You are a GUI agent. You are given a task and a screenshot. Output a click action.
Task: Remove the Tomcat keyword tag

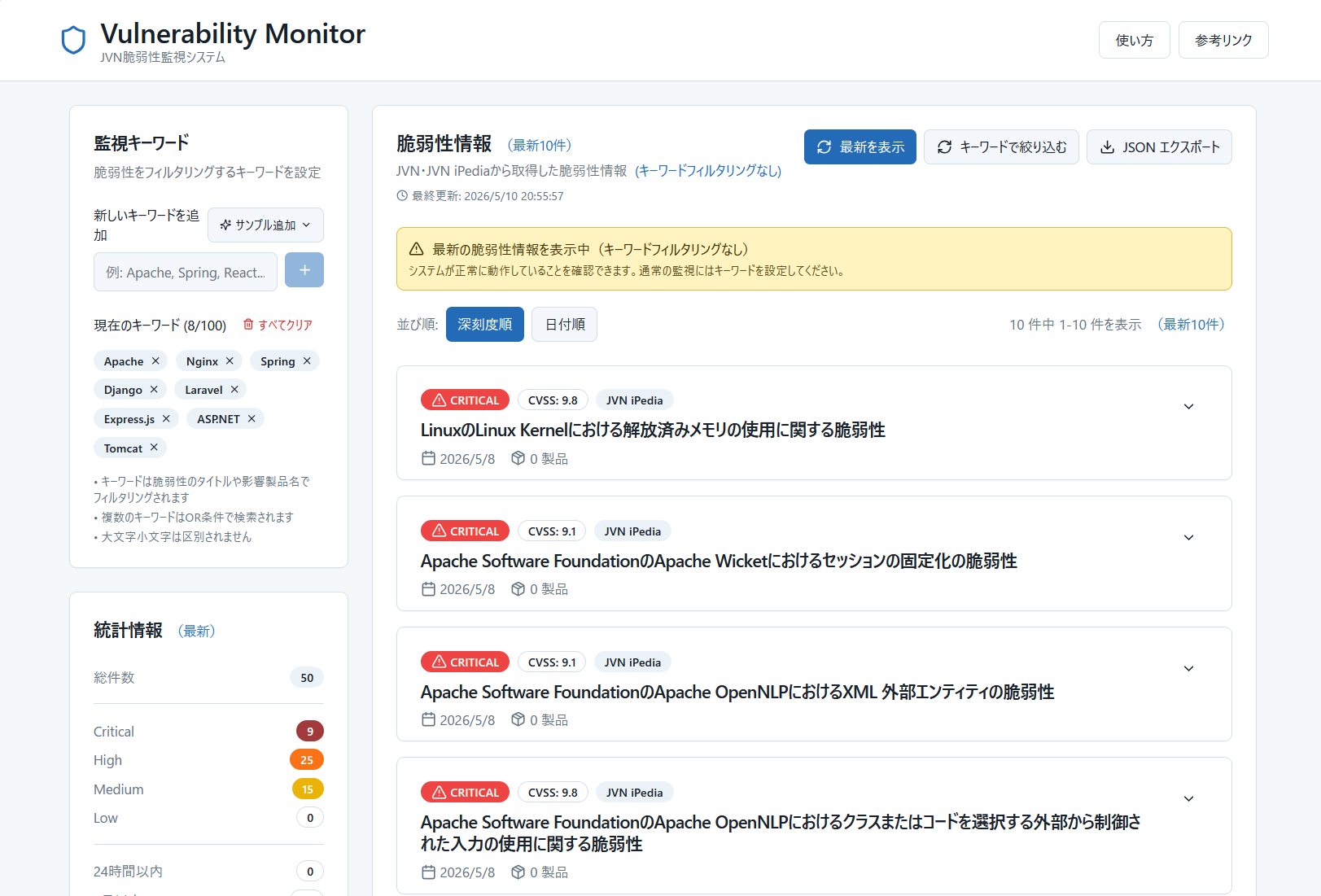[x=154, y=448]
